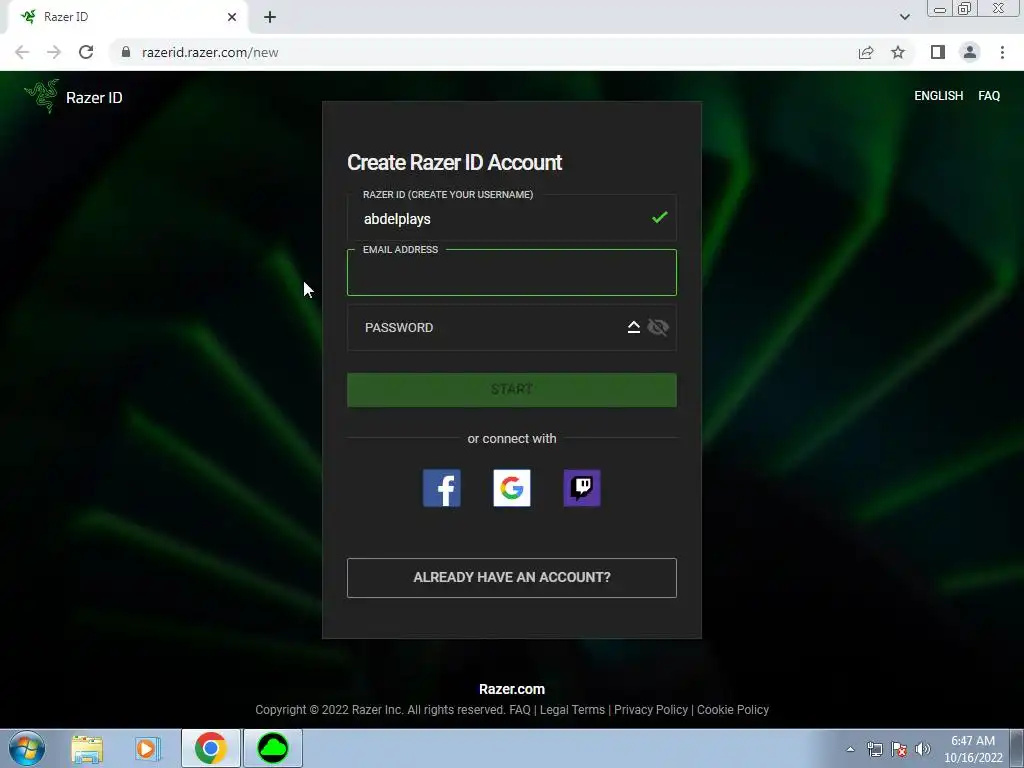Open the Legal Terms link
Image resolution: width=1024 pixels, height=768 pixels.
572,710
